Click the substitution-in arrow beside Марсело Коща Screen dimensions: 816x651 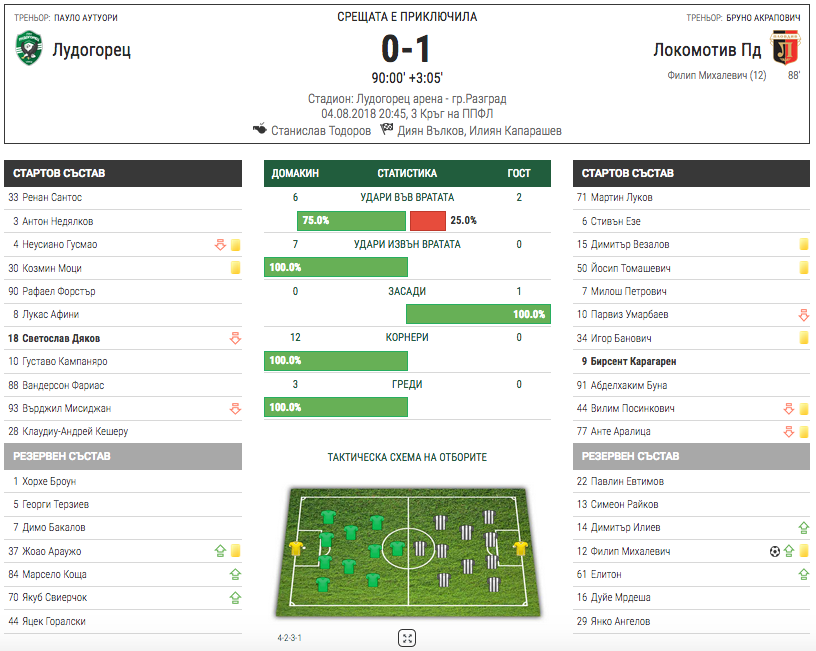[x=235, y=574]
